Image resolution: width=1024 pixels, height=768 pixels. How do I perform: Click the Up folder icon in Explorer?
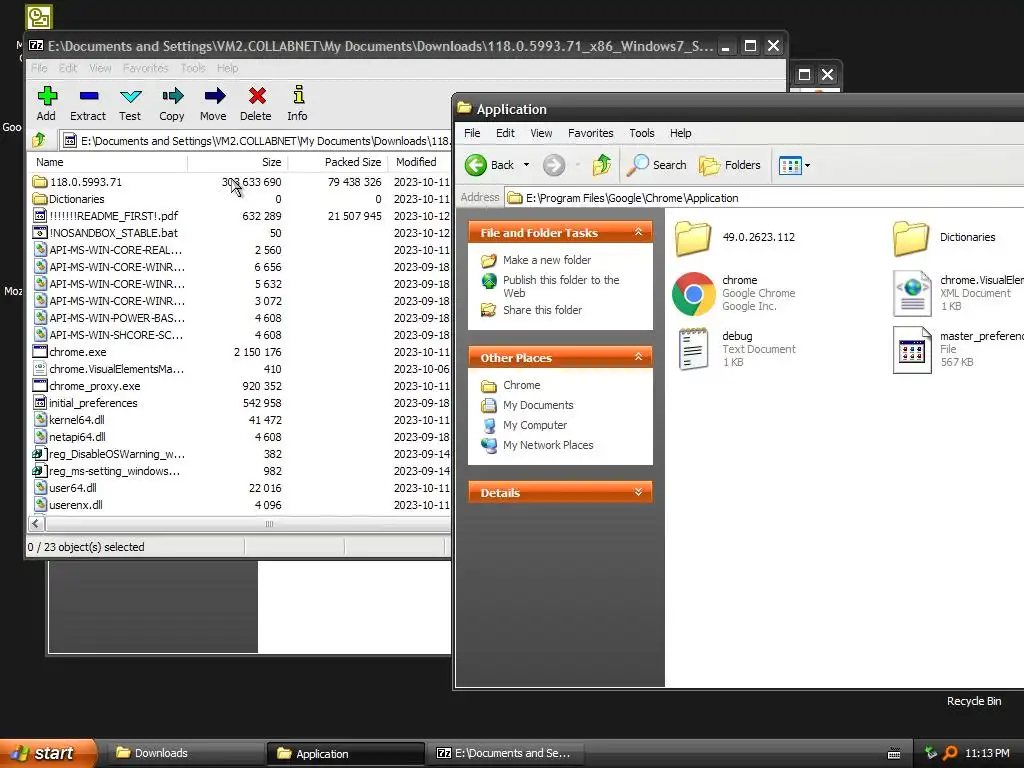pos(601,165)
